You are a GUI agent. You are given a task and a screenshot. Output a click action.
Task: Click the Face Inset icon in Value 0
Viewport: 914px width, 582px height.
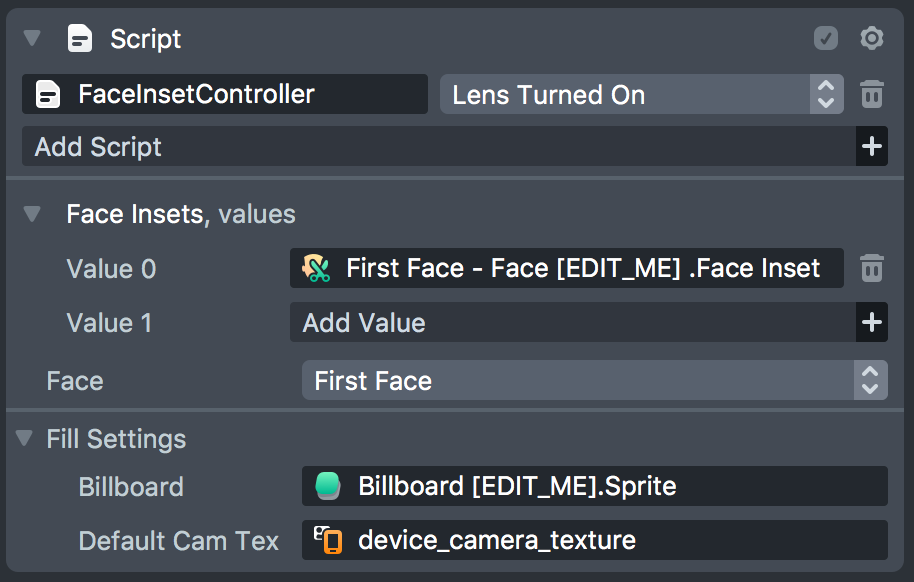[x=319, y=268]
